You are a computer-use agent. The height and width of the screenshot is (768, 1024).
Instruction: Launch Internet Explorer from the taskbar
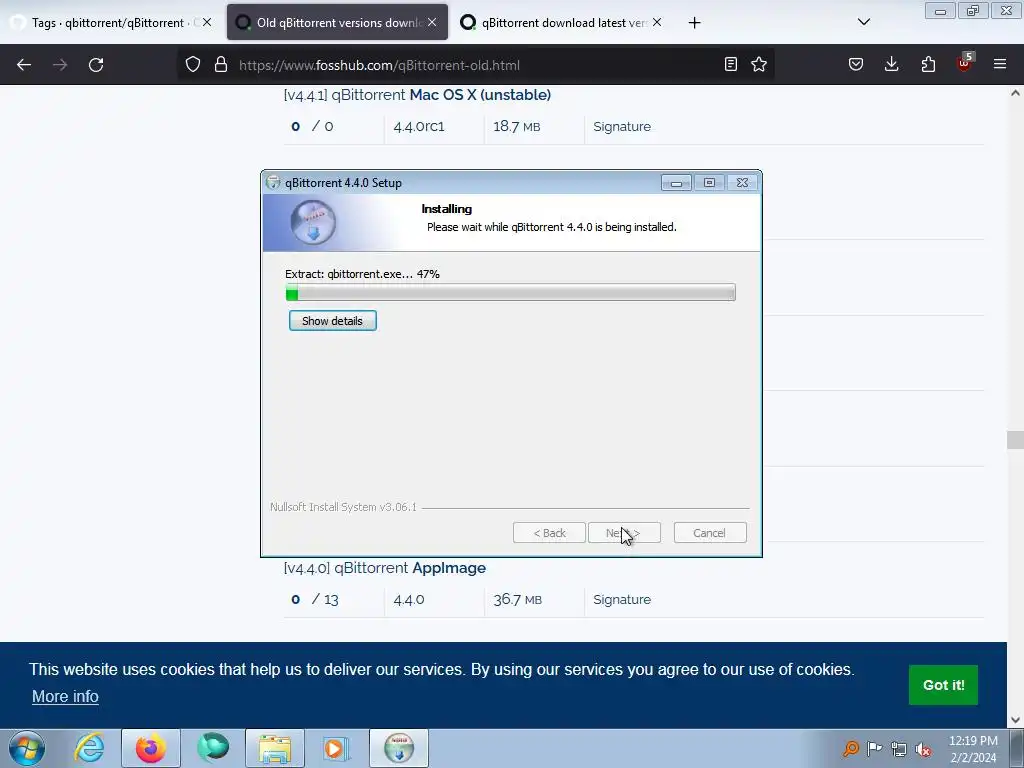coord(89,748)
